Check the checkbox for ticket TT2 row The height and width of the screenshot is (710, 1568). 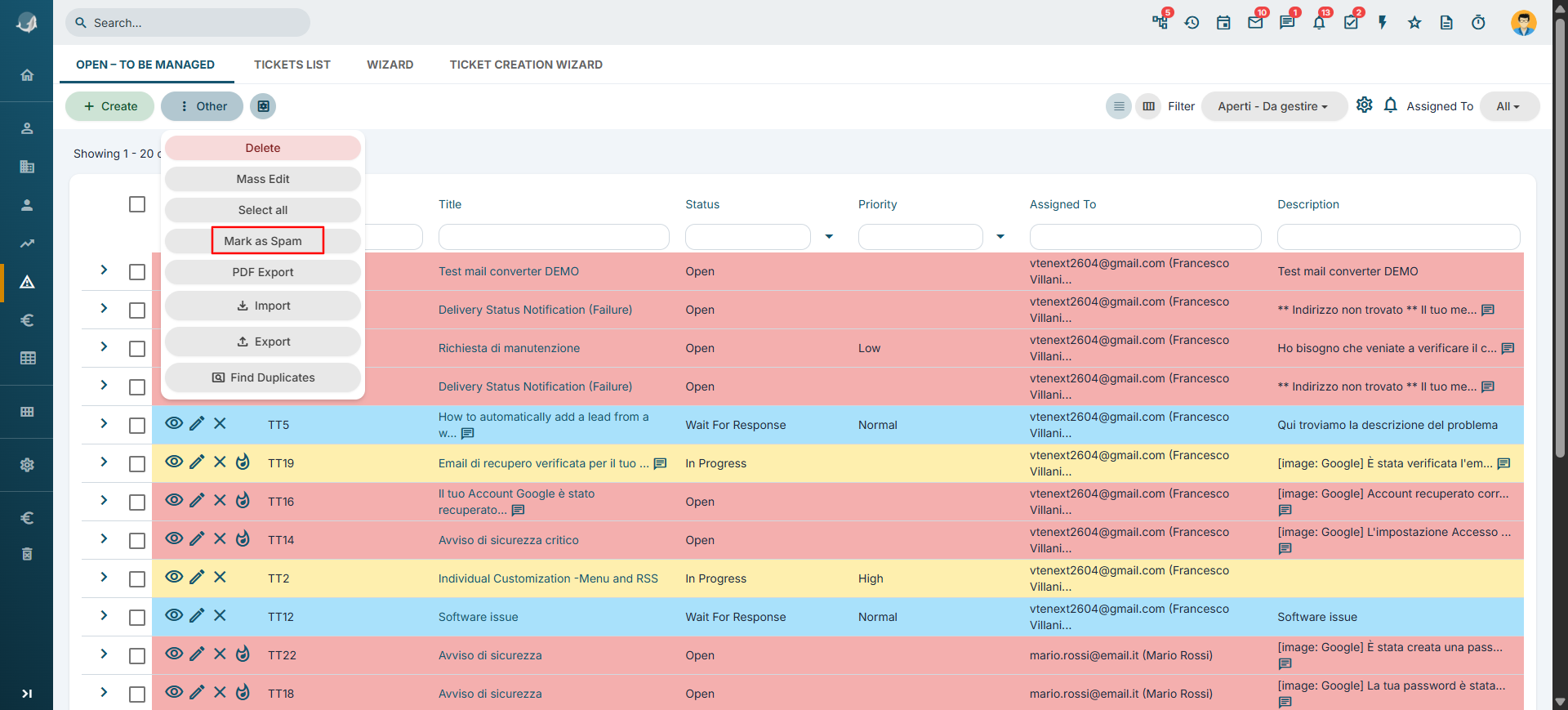coord(137,578)
